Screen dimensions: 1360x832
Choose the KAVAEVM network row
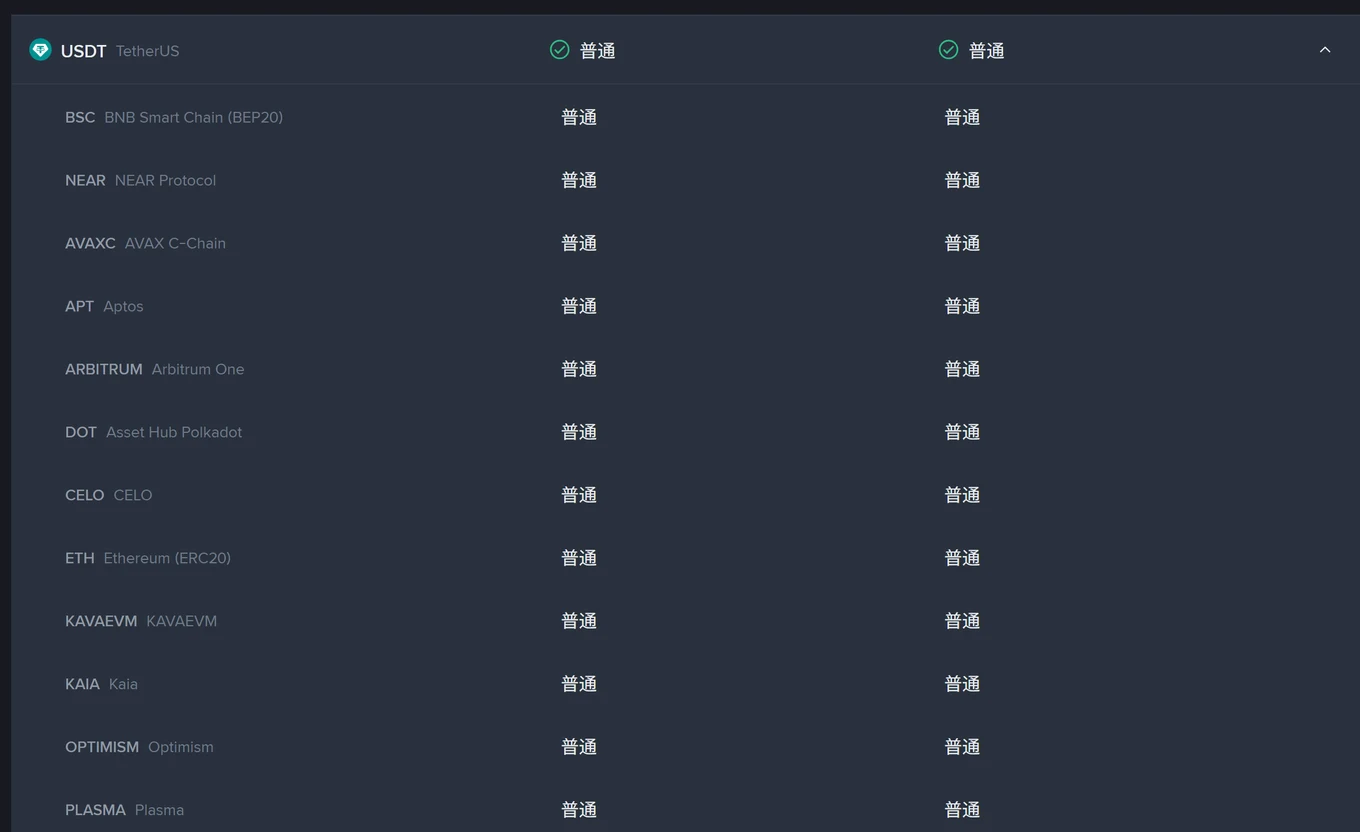(685, 621)
